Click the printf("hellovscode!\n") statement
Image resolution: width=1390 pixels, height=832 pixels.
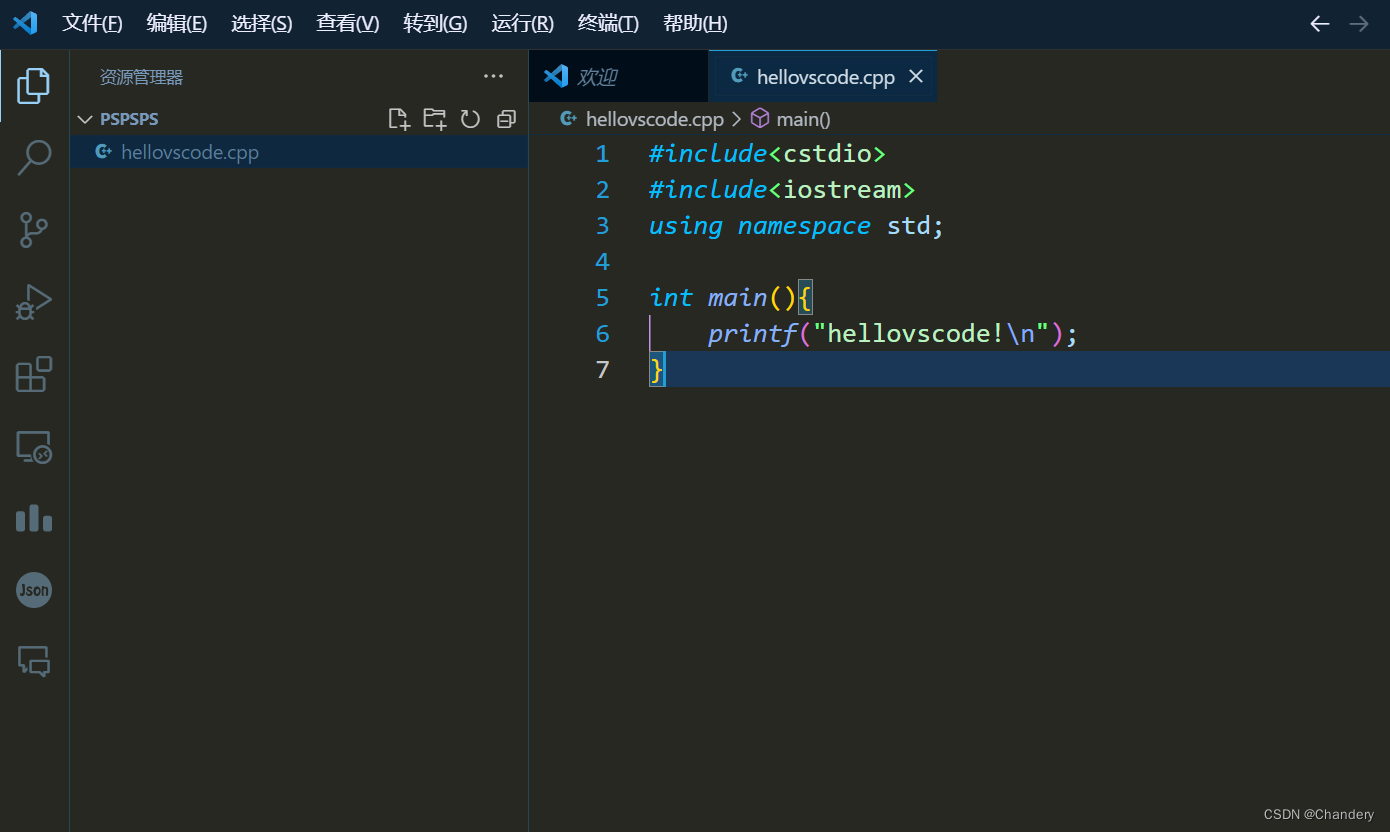pos(893,334)
